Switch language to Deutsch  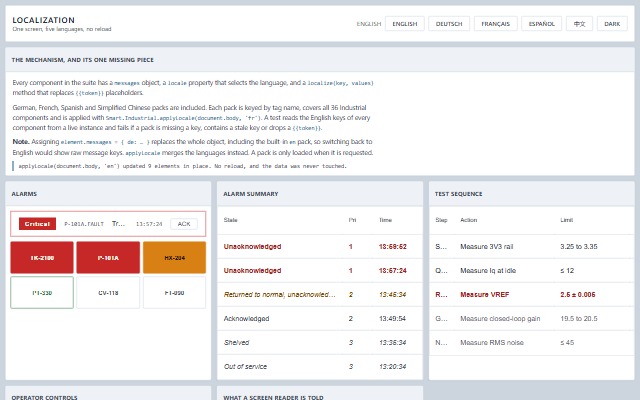tap(449, 24)
